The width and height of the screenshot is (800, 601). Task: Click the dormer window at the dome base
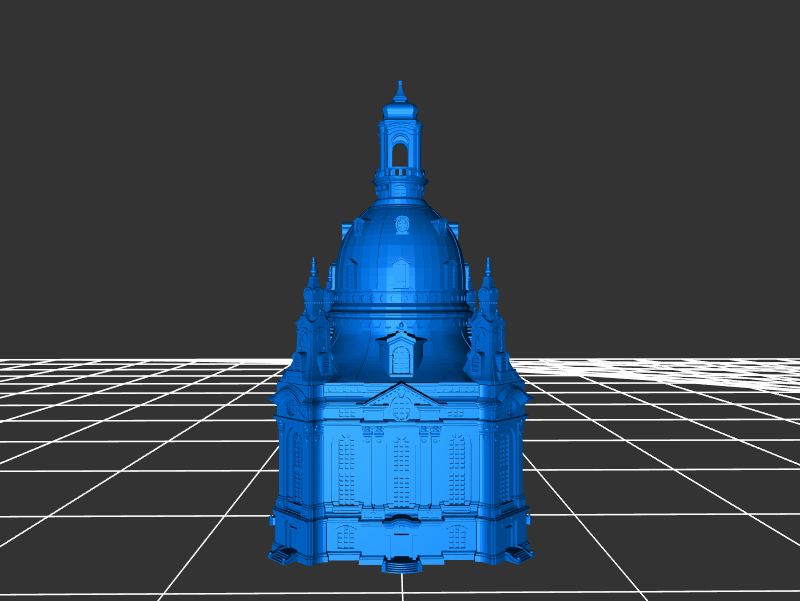click(x=401, y=357)
